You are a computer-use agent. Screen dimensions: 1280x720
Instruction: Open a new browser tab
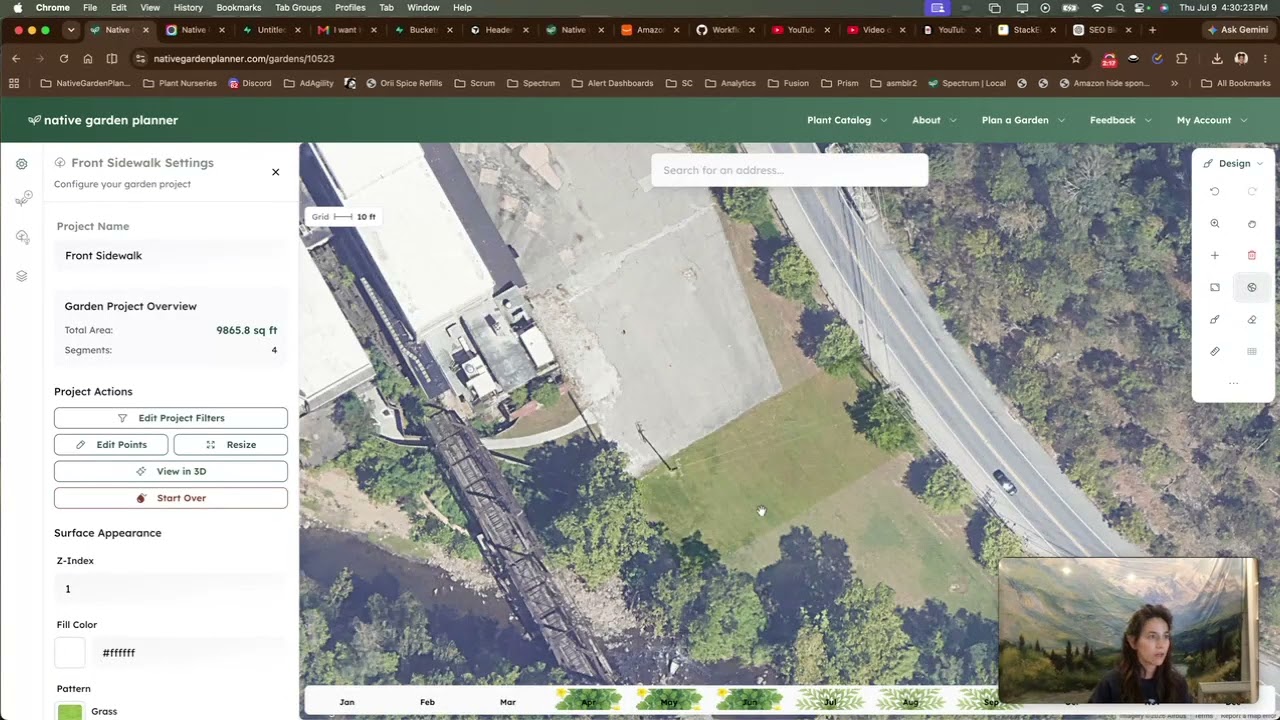click(x=1152, y=30)
